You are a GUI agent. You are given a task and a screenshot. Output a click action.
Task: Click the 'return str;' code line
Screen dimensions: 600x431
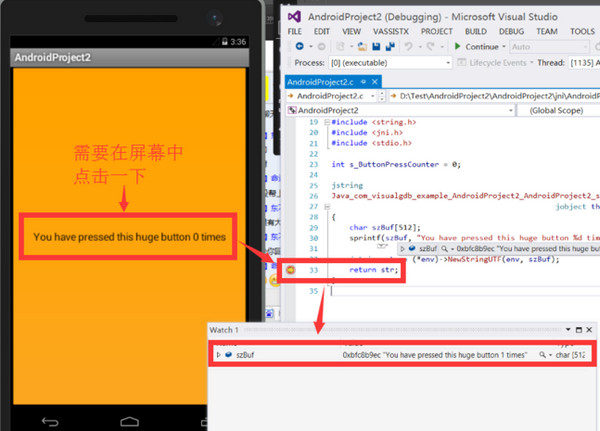tap(374, 270)
